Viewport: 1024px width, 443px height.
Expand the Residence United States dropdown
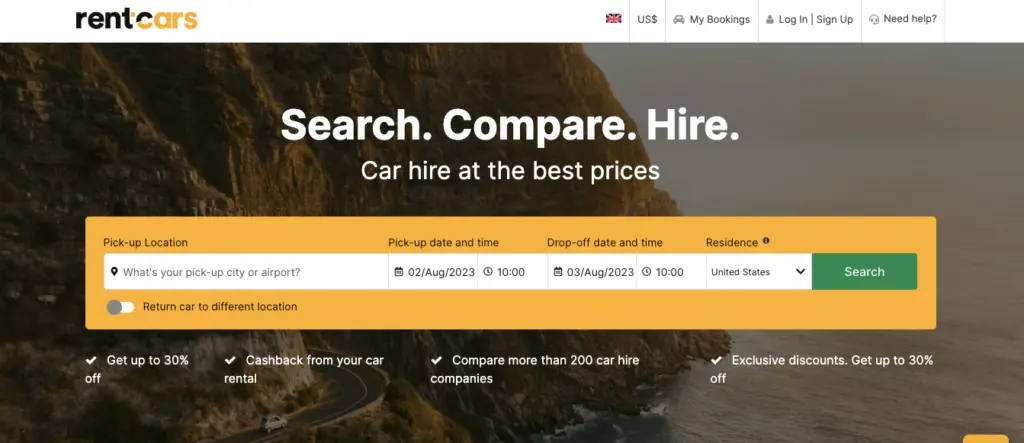759,272
